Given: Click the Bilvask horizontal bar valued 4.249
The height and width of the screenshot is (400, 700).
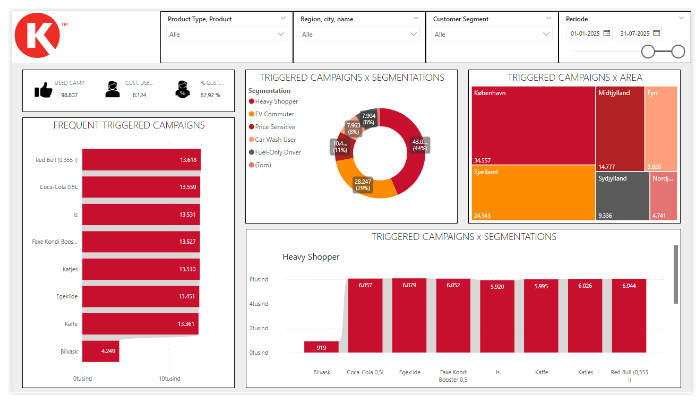Looking at the screenshot, I should coord(100,351).
